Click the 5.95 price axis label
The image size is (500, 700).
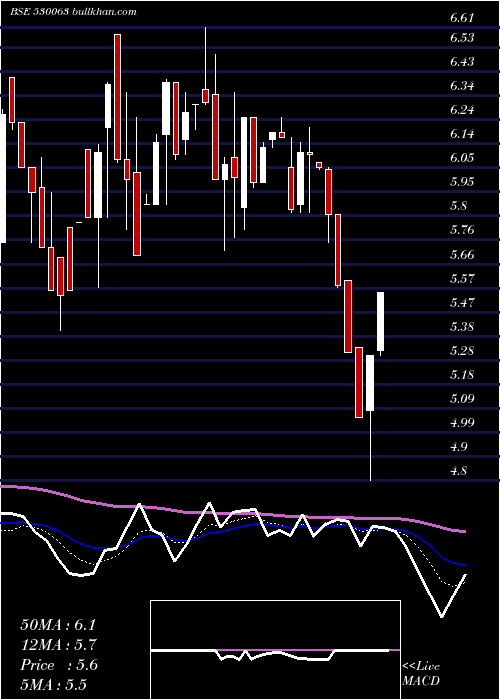461,182
